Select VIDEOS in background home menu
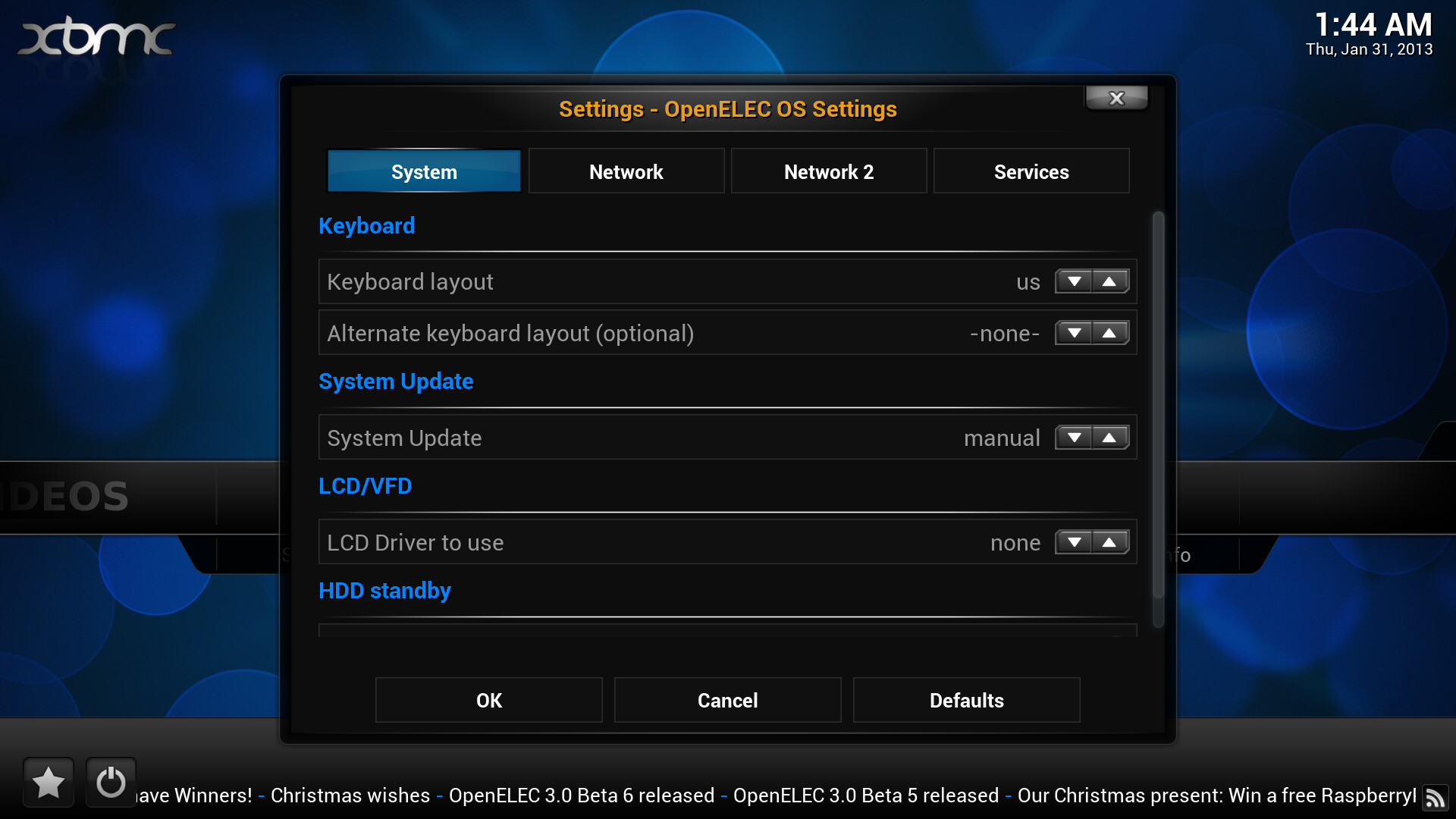Image resolution: width=1456 pixels, height=819 pixels. (65, 497)
